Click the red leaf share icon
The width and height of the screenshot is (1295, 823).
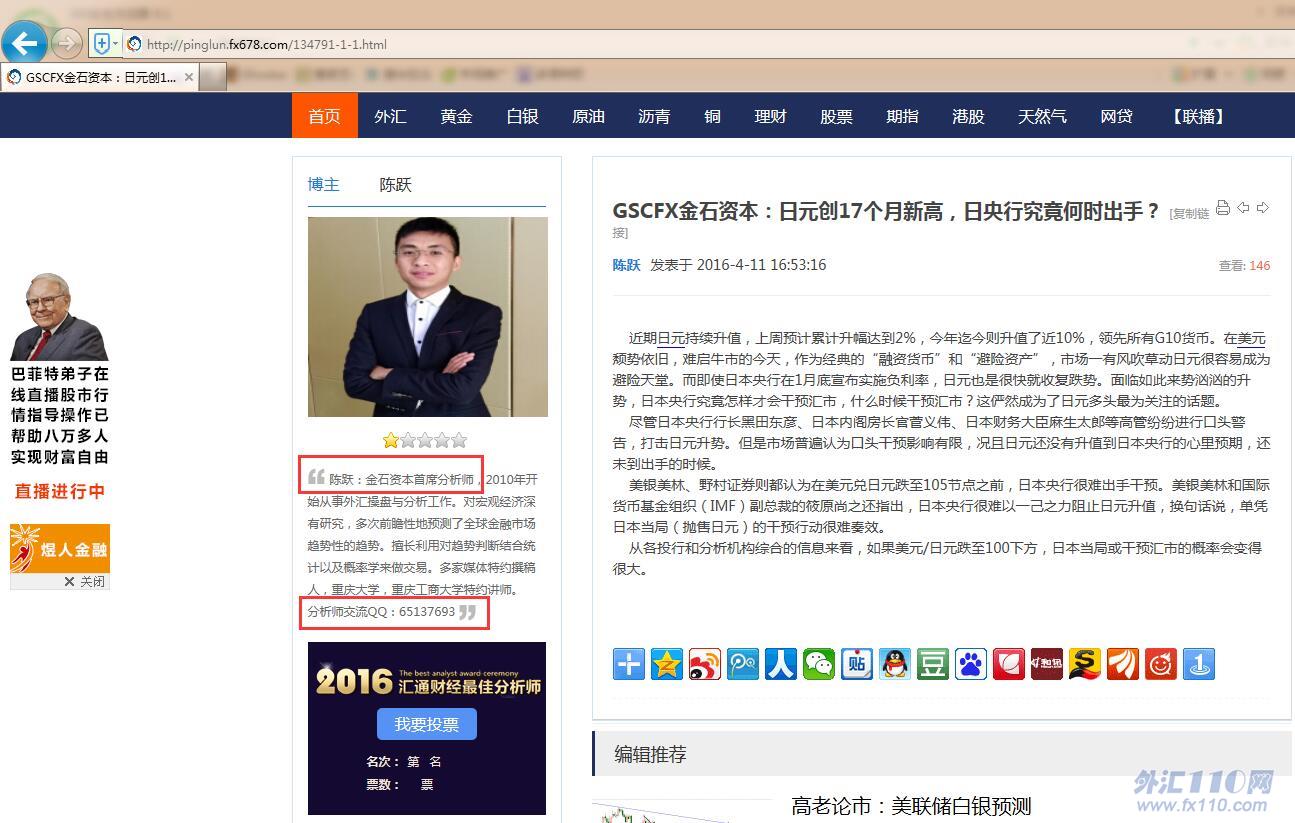click(1009, 664)
